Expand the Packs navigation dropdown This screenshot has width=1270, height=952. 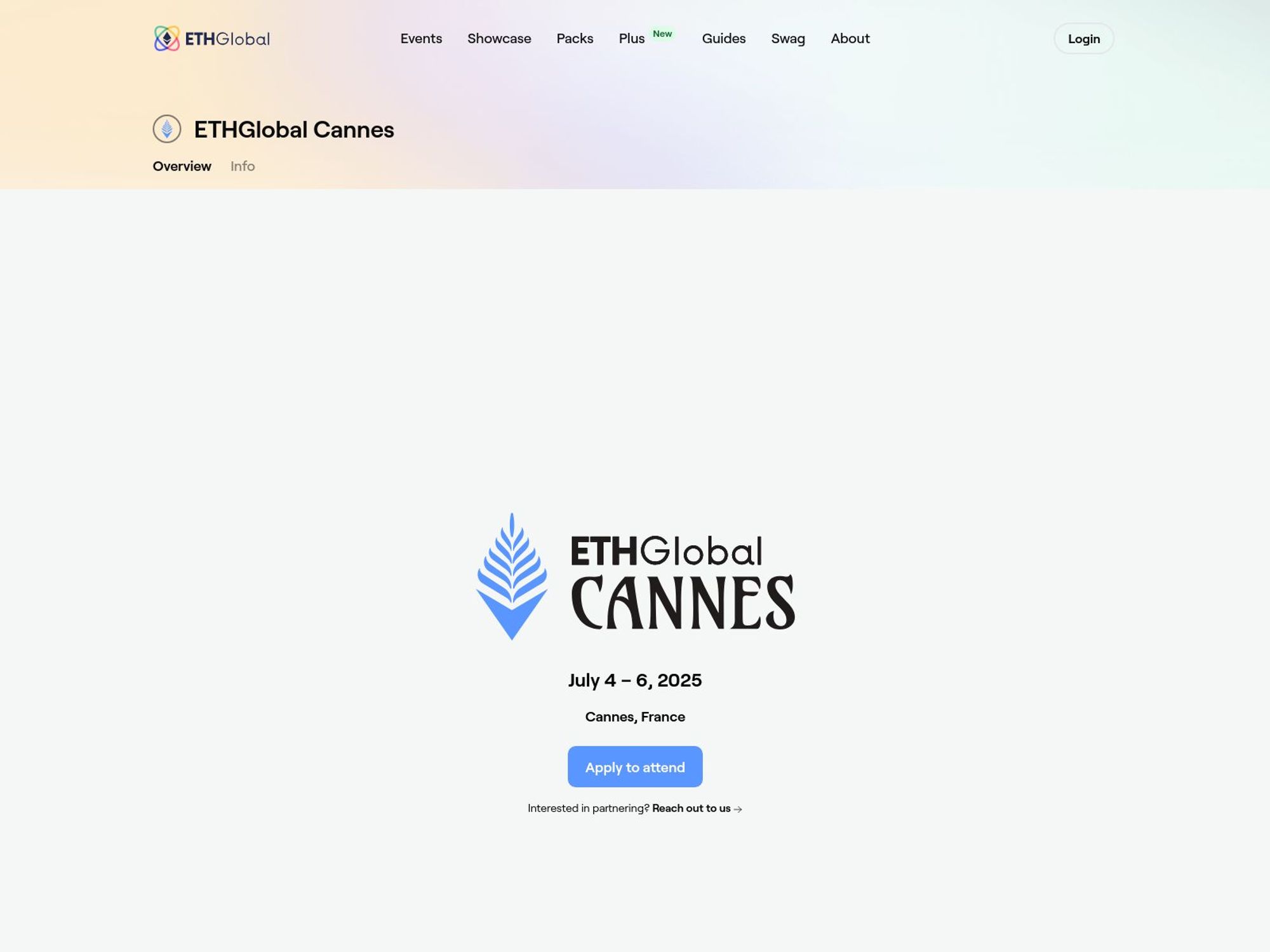(575, 38)
